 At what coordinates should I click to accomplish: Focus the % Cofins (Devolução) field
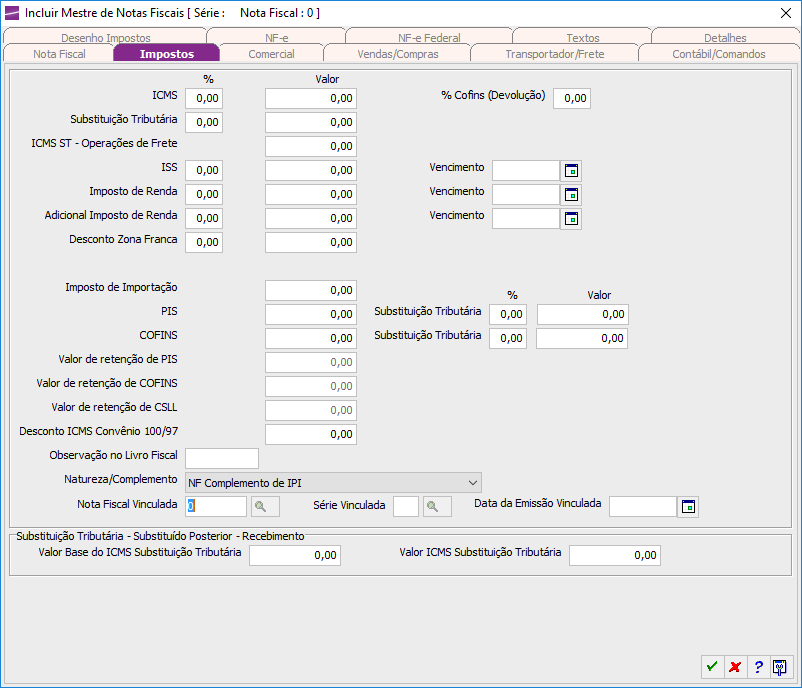click(572, 98)
